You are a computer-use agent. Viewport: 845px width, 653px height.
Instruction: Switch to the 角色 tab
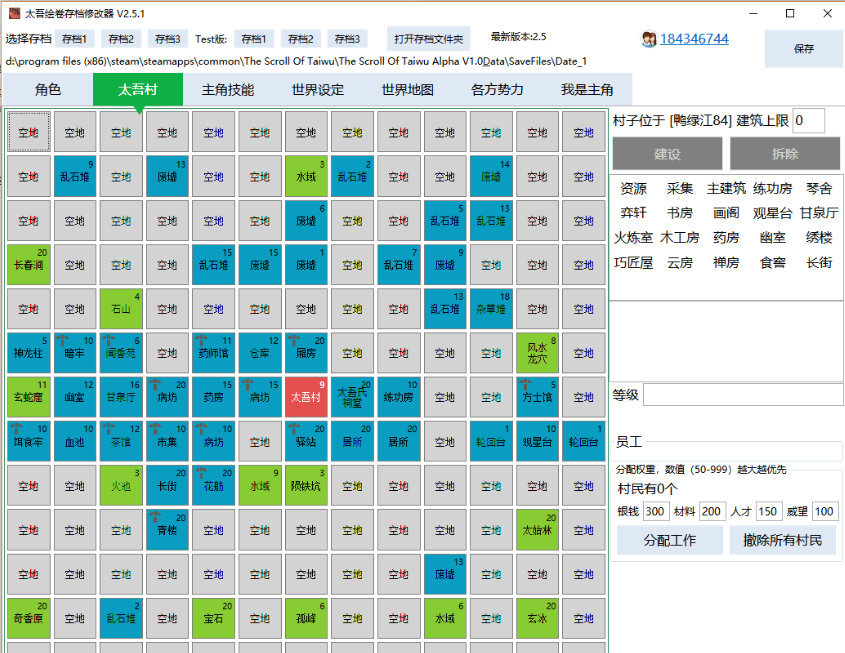point(48,89)
